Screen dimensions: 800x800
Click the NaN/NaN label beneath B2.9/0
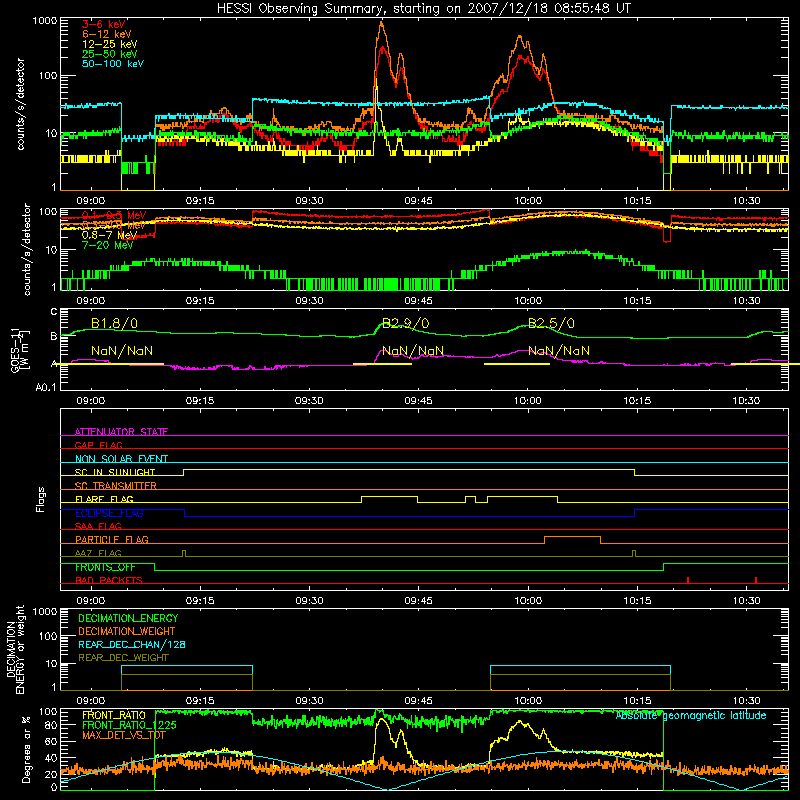coord(413,351)
